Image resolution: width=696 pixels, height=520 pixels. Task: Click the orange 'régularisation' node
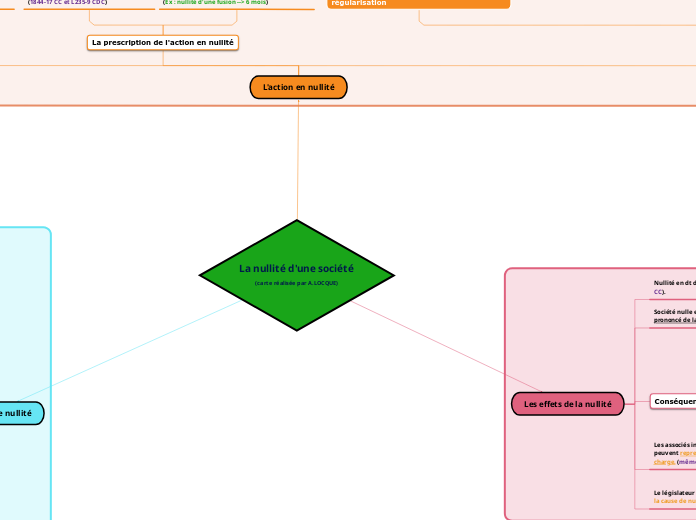coord(419,4)
